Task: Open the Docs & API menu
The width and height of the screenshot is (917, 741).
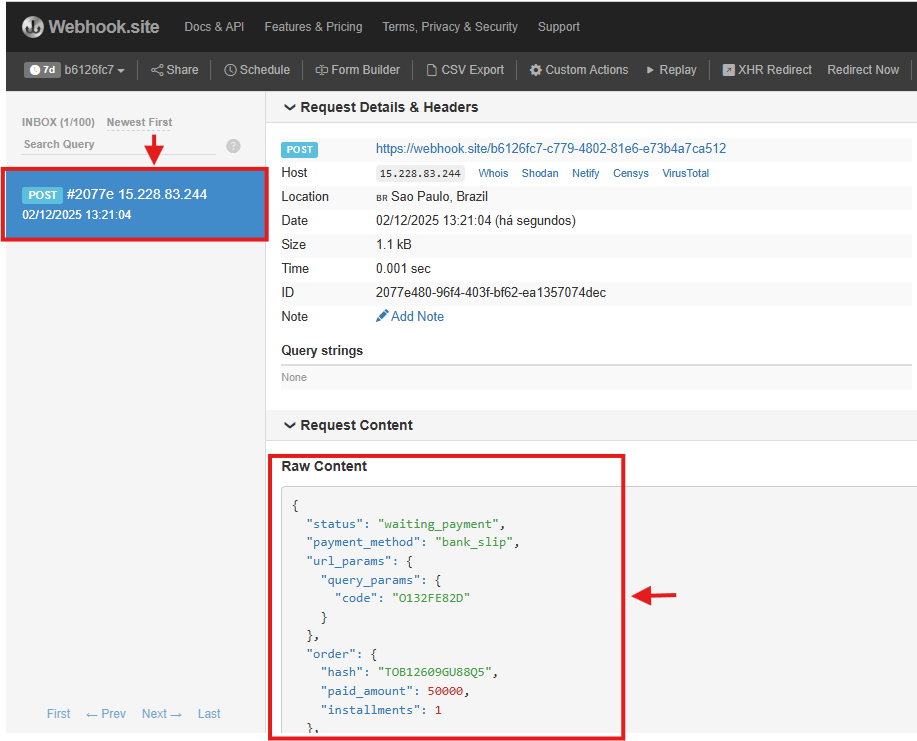Action: coord(214,27)
